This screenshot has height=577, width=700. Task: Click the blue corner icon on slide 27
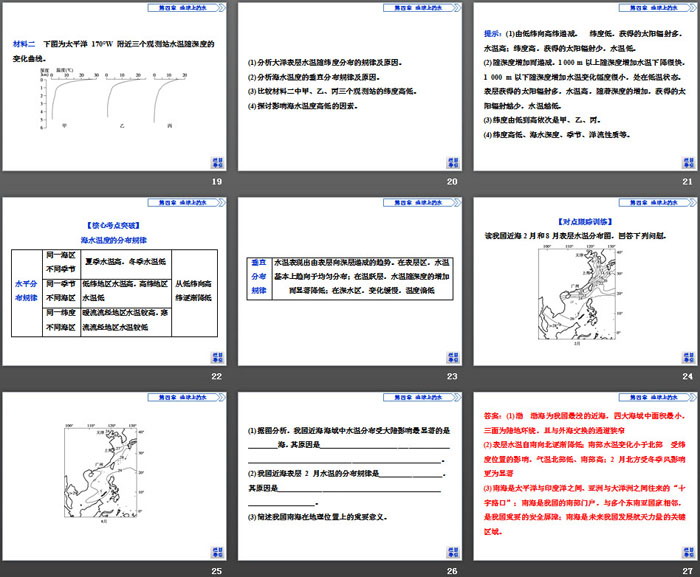point(685,553)
